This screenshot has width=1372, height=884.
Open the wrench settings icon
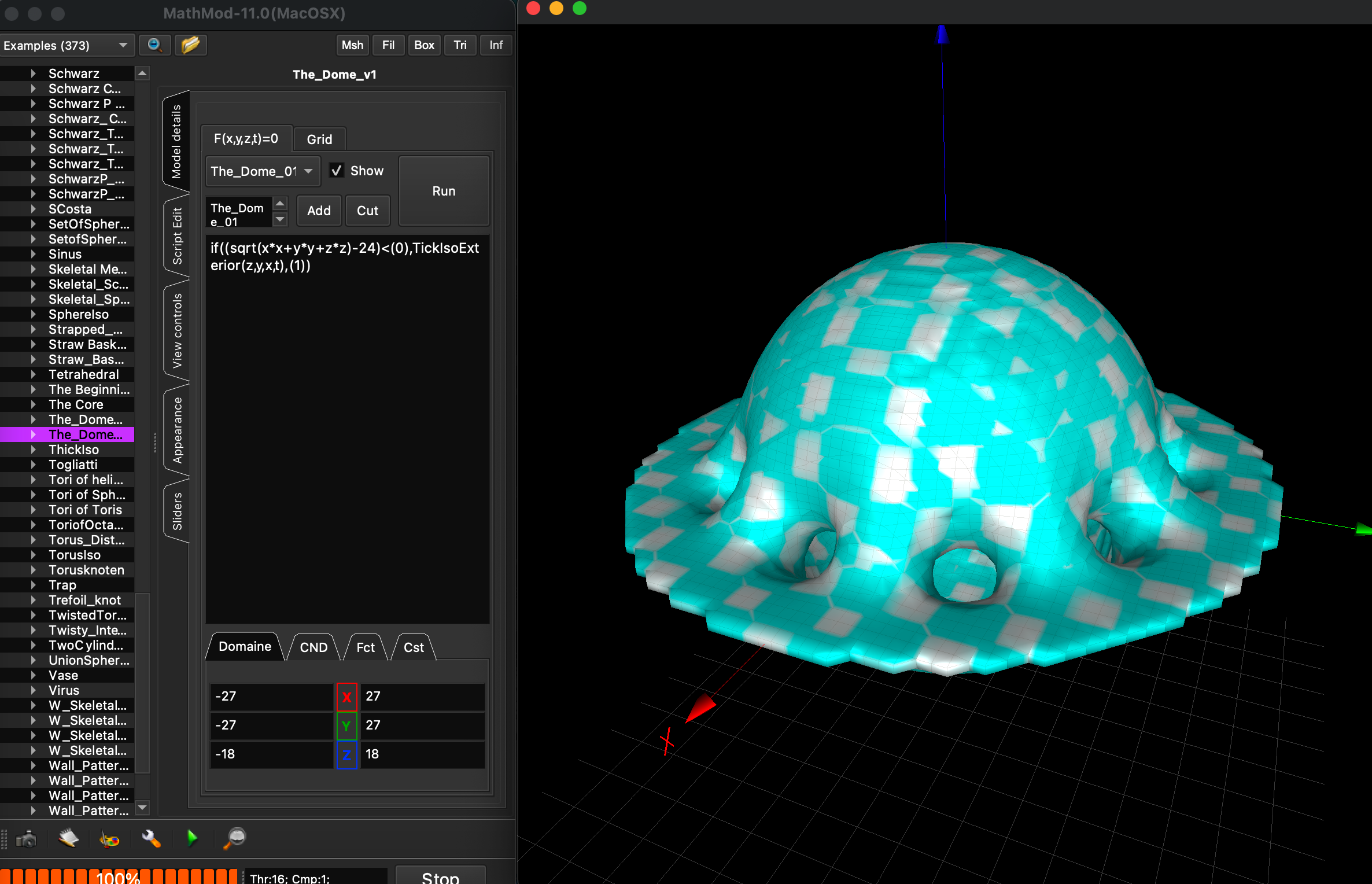pyautogui.click(x=151, y=838)
